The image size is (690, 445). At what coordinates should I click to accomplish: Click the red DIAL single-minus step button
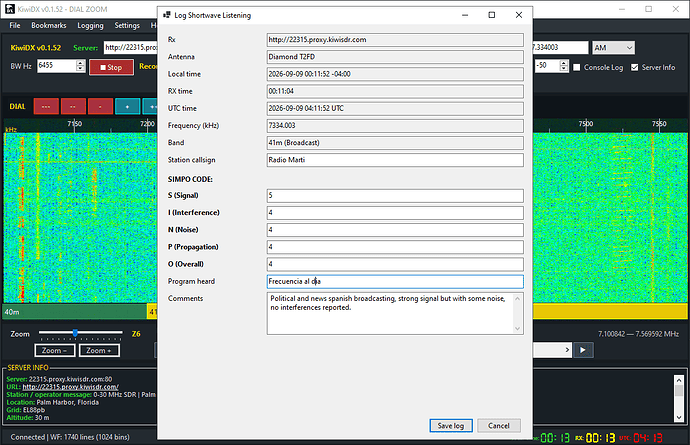click(x=100, y=107)
